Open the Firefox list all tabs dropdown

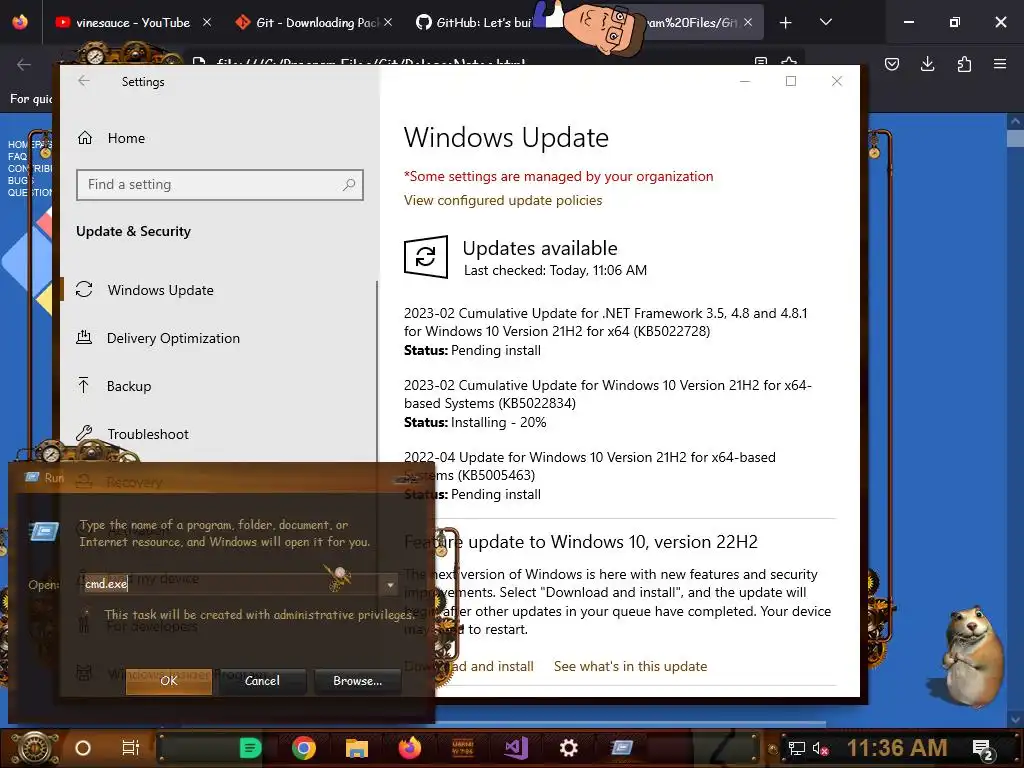(x=825, y=22)
